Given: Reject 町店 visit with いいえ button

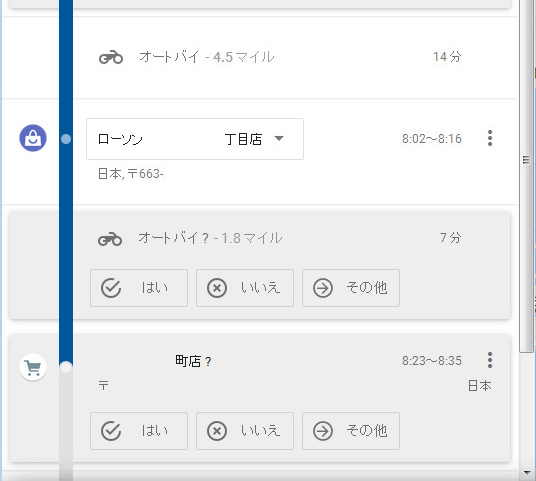Looking at the screenshot, I should point(245,431).
